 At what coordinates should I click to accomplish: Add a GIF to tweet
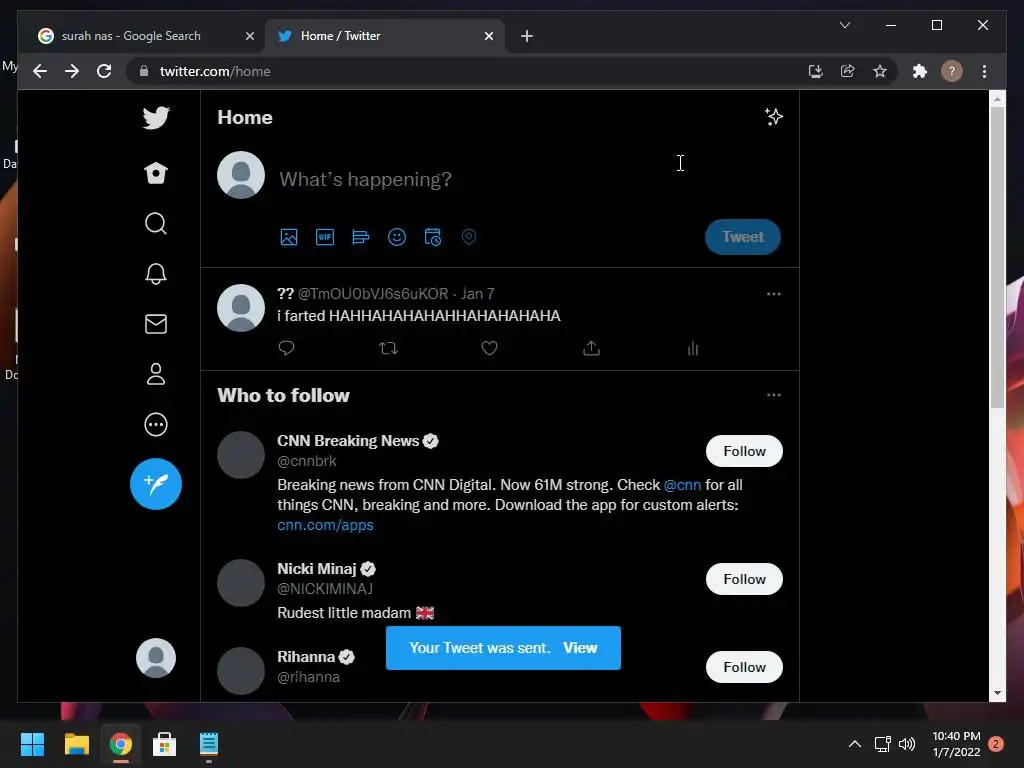pos(325,237)
